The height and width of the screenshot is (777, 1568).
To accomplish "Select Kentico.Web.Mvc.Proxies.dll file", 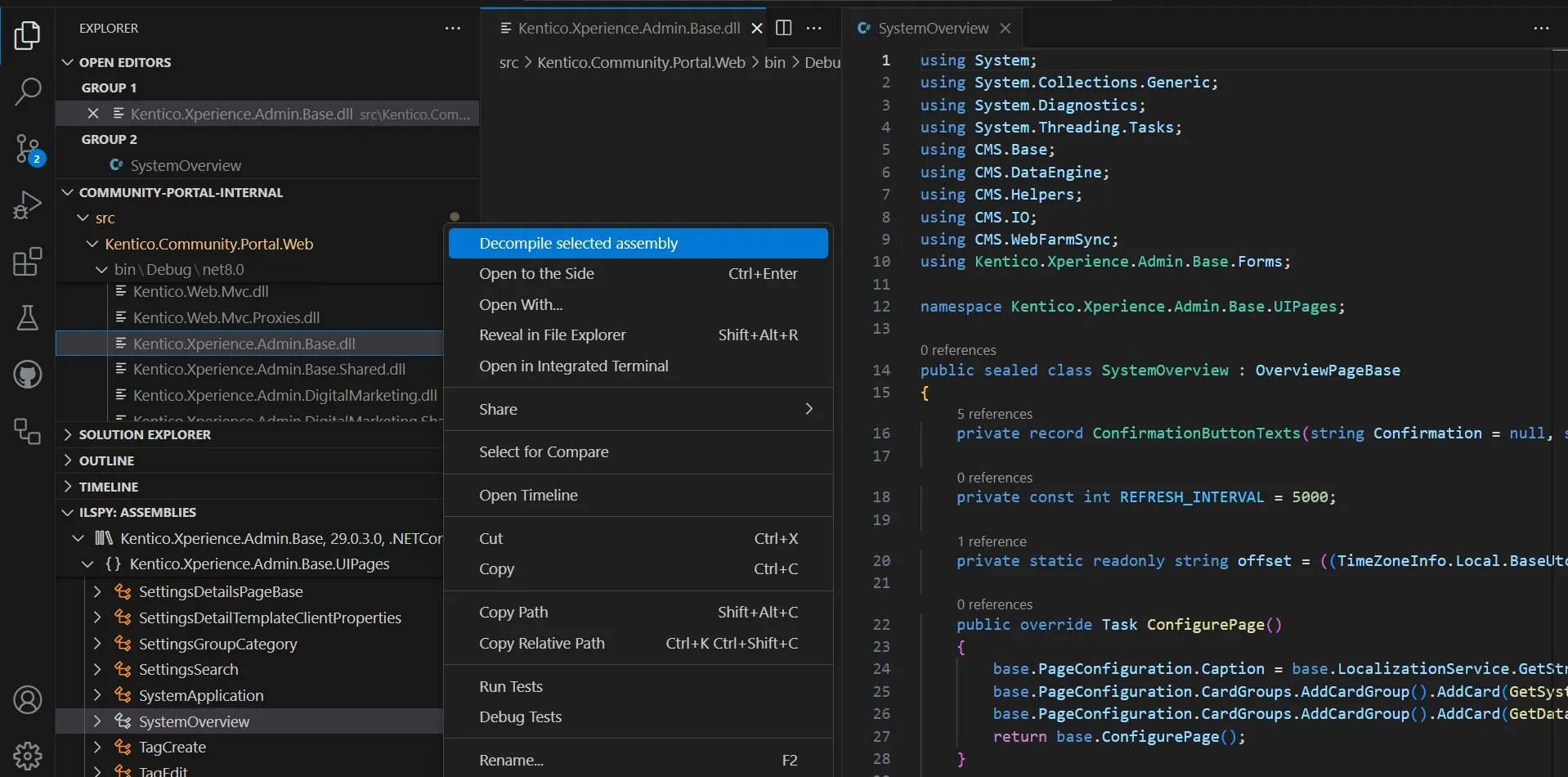I will [x=226, y=317].
